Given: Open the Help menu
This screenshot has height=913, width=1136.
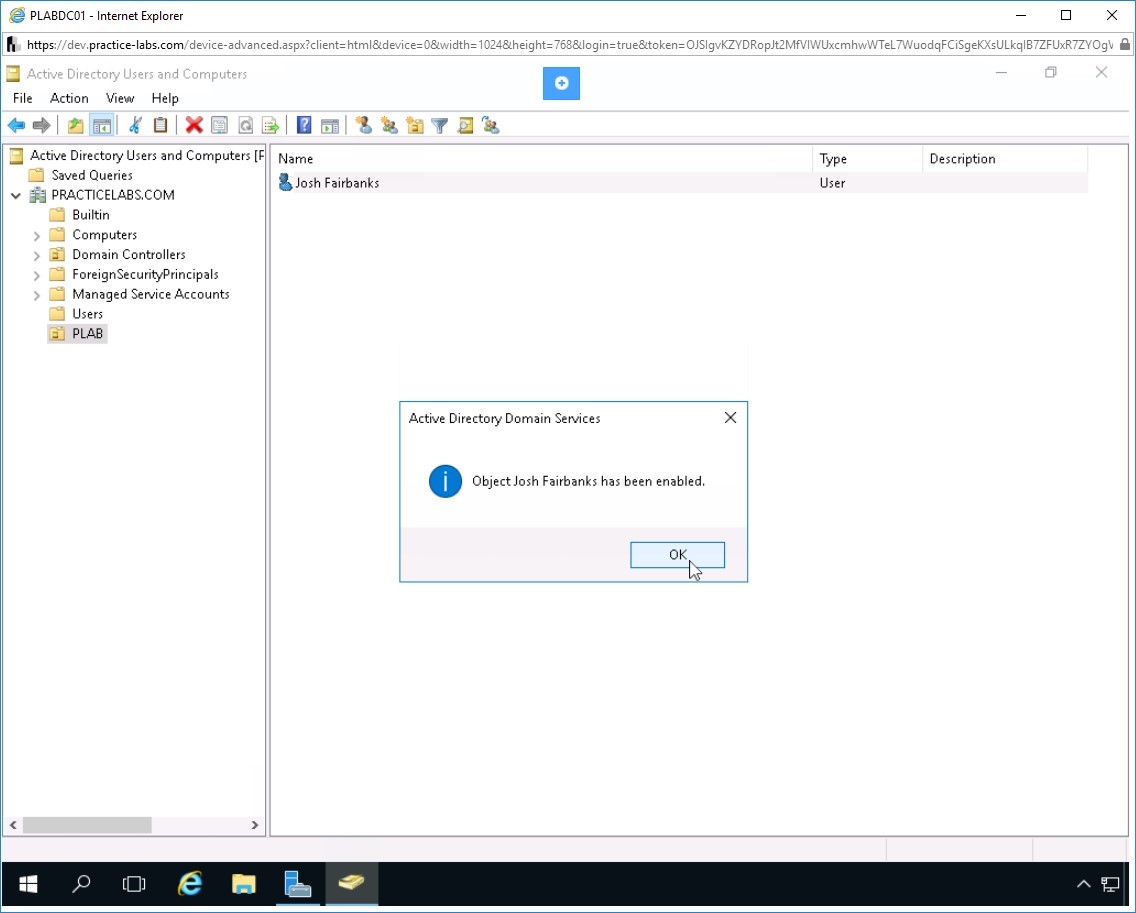Looking at the screenshot, I should click(x=164, y=98).
